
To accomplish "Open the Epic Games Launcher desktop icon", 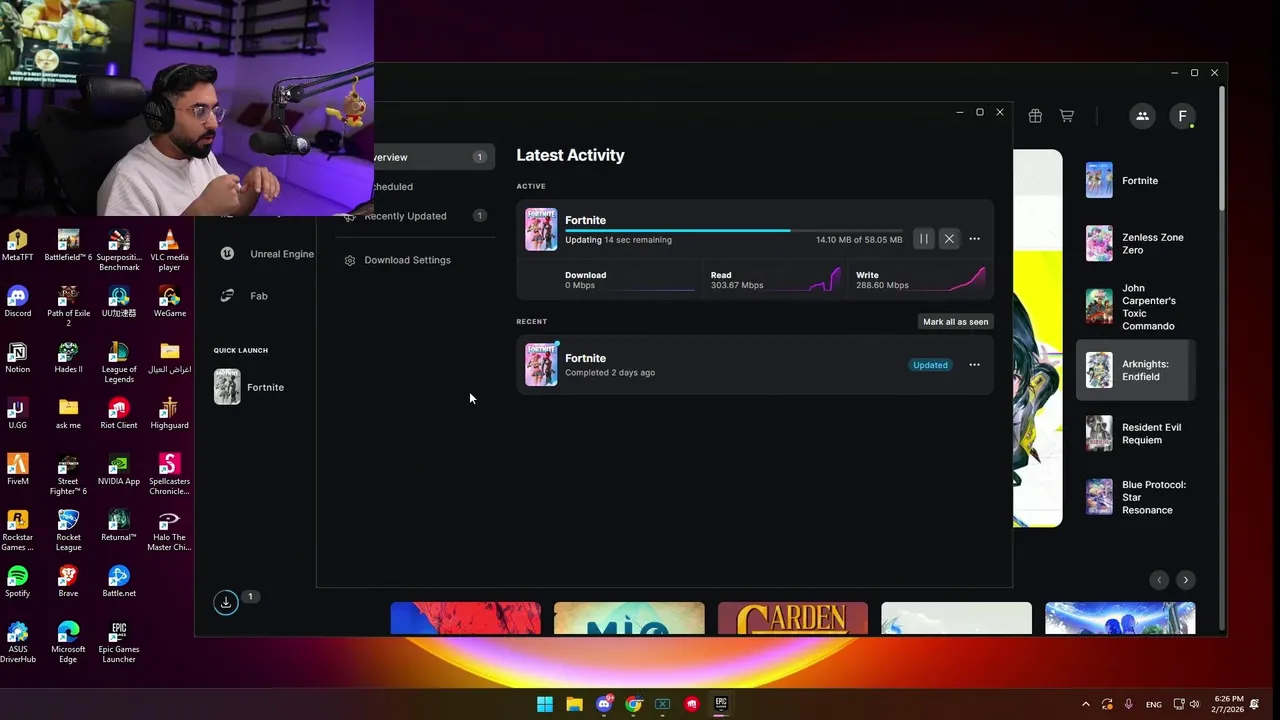I will (119, 642).
